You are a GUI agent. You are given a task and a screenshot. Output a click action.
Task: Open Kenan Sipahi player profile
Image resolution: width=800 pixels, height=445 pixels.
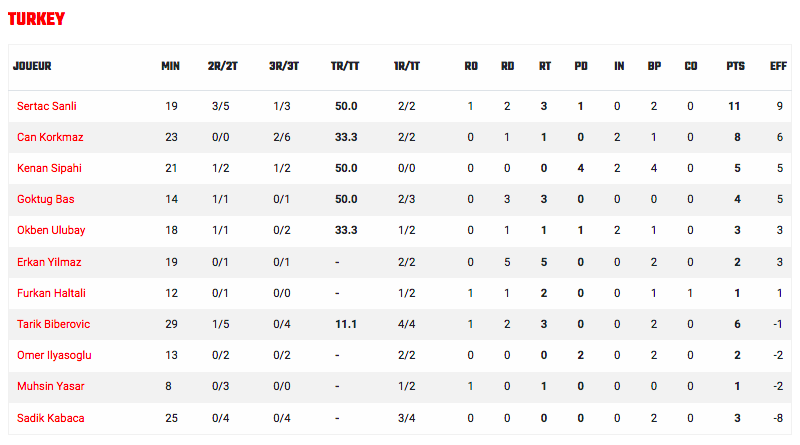click(x=49, y=168)
